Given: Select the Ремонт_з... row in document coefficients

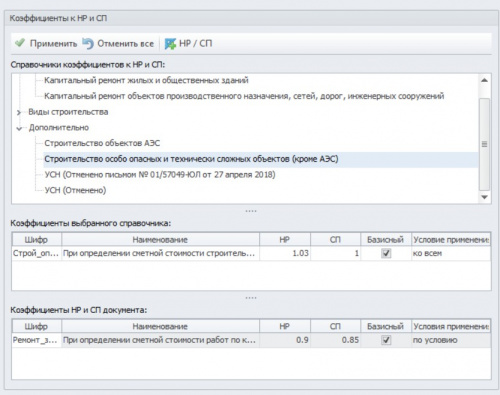Looking at the screenshot, I should pos(251,340).
